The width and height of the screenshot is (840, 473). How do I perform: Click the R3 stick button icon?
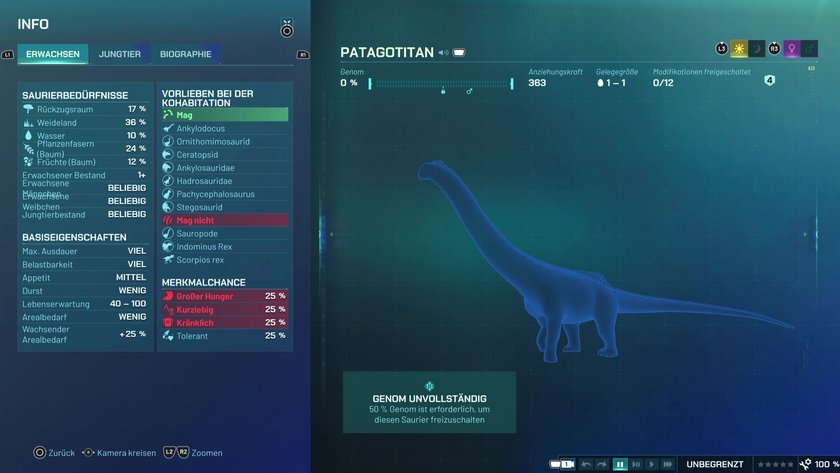point(774,49)
